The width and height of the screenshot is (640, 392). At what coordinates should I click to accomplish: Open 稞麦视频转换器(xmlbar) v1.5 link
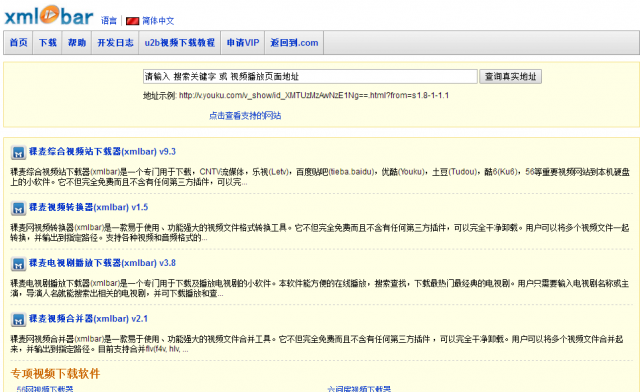[88, 207]
